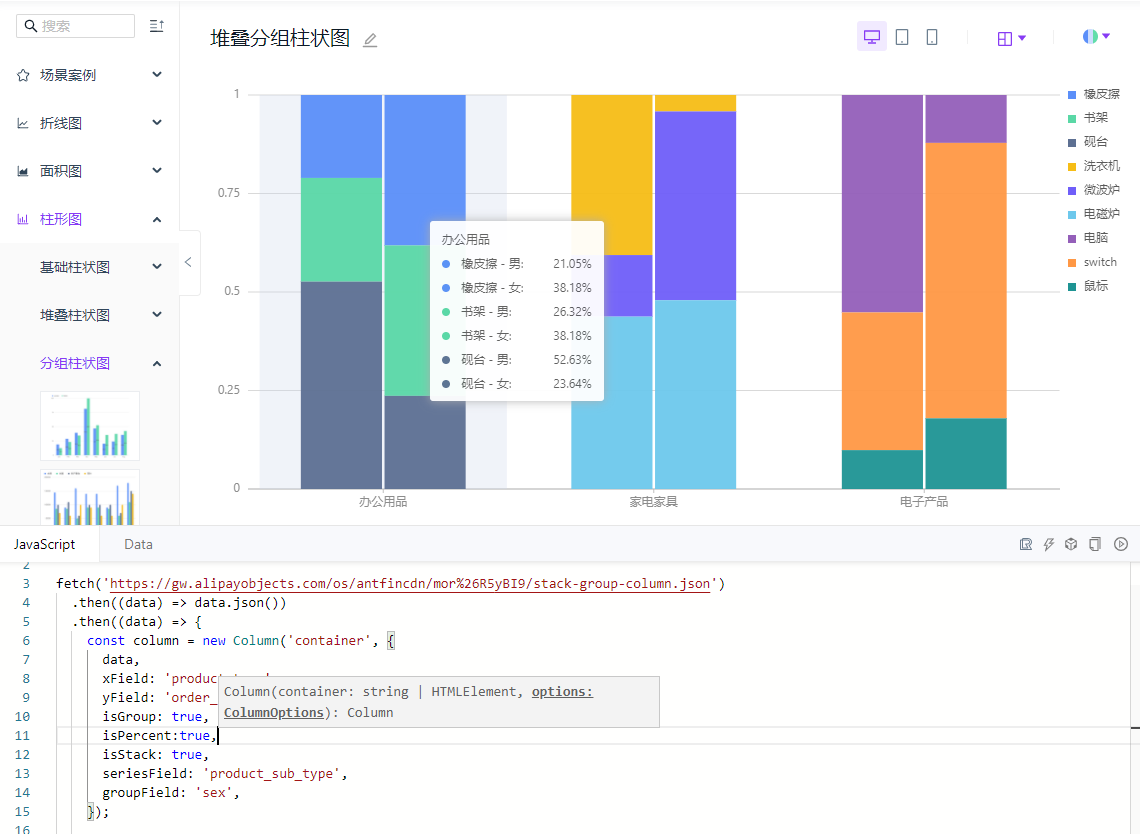Image resolution: width=1140 pixels, height=834 pixels.
Task: Toggle switch legend item
Action: point(1092,262)
